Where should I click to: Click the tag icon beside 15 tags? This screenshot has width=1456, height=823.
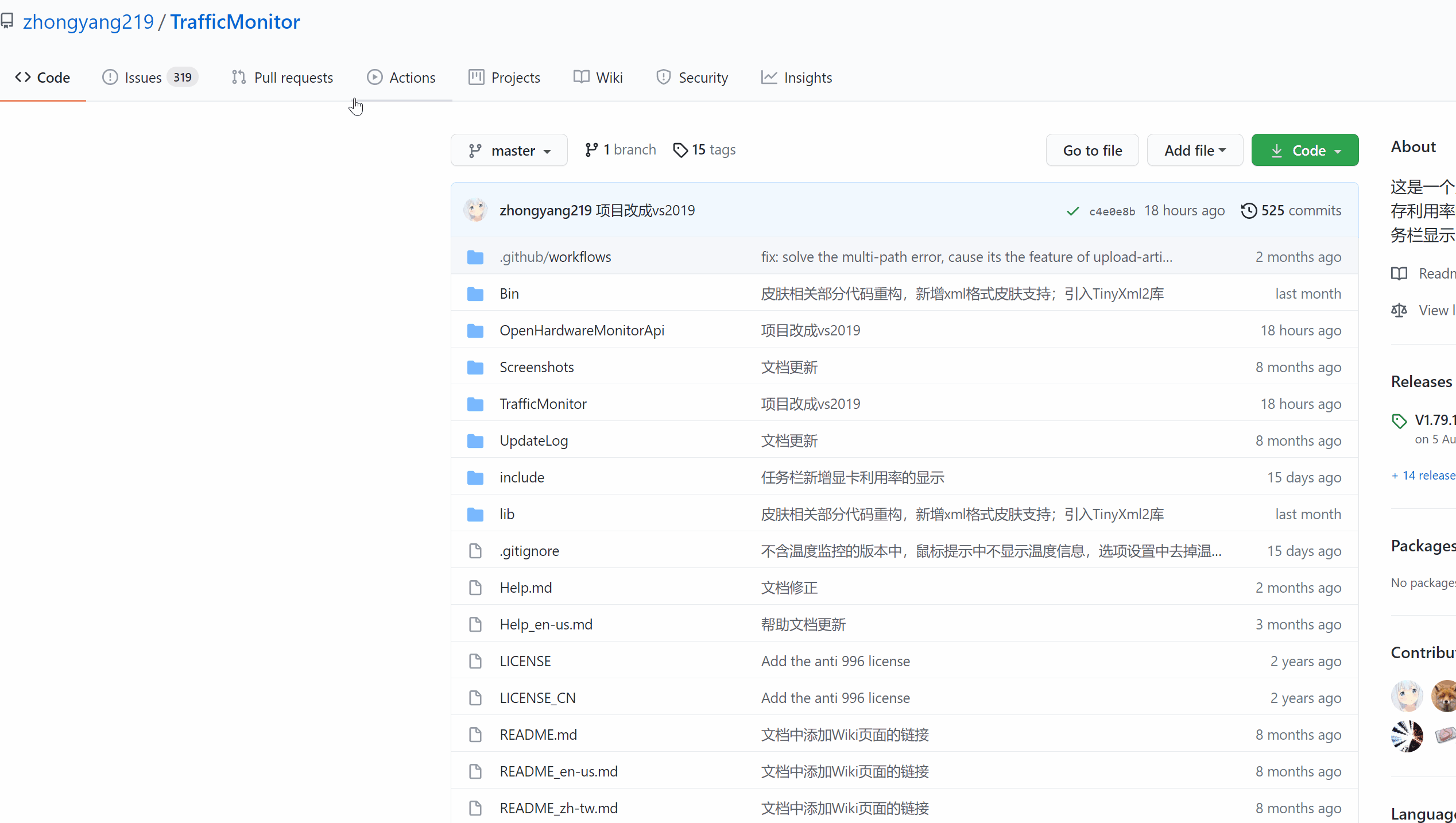680,150
